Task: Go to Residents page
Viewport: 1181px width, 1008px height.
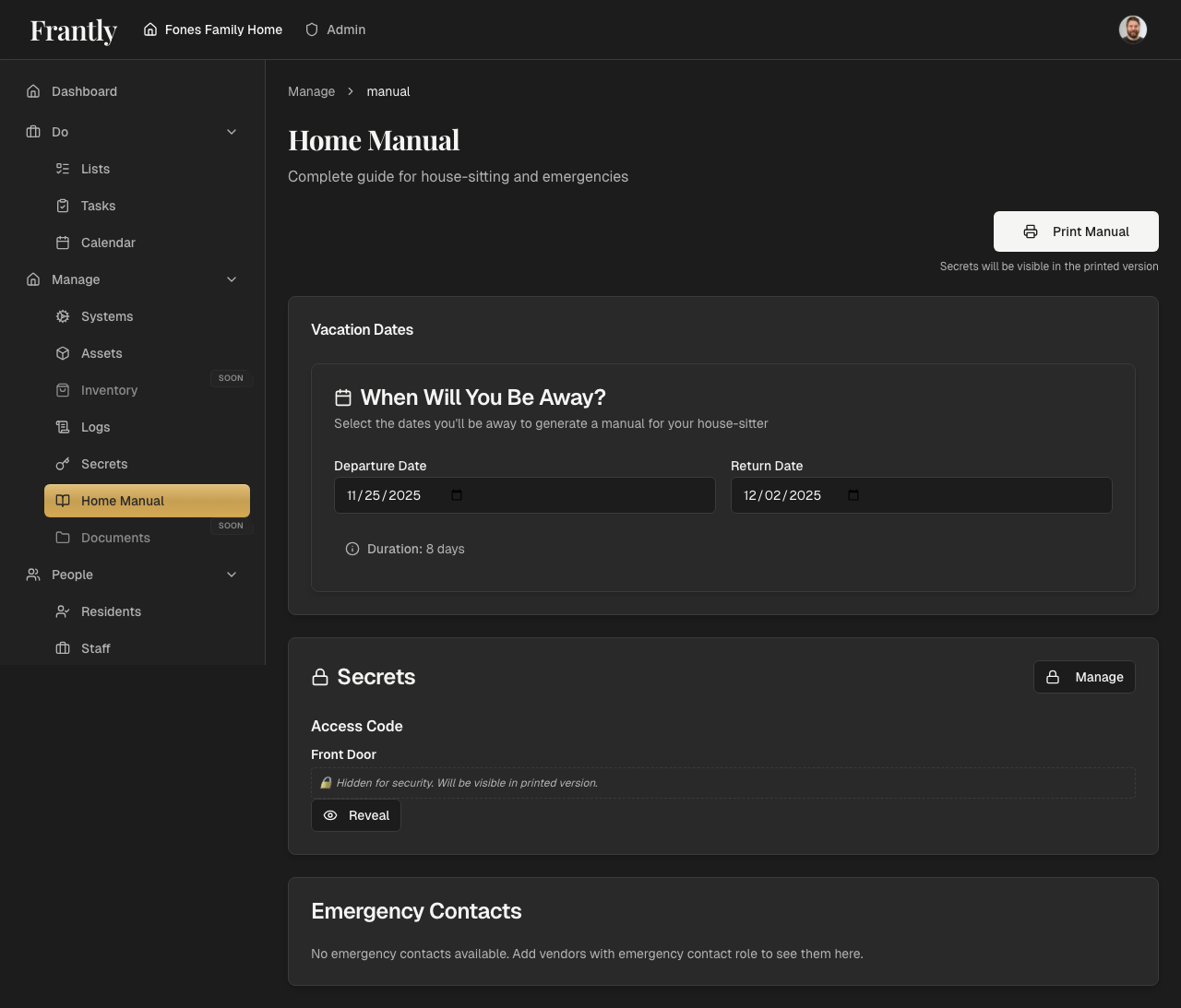Action: point(111,611)
